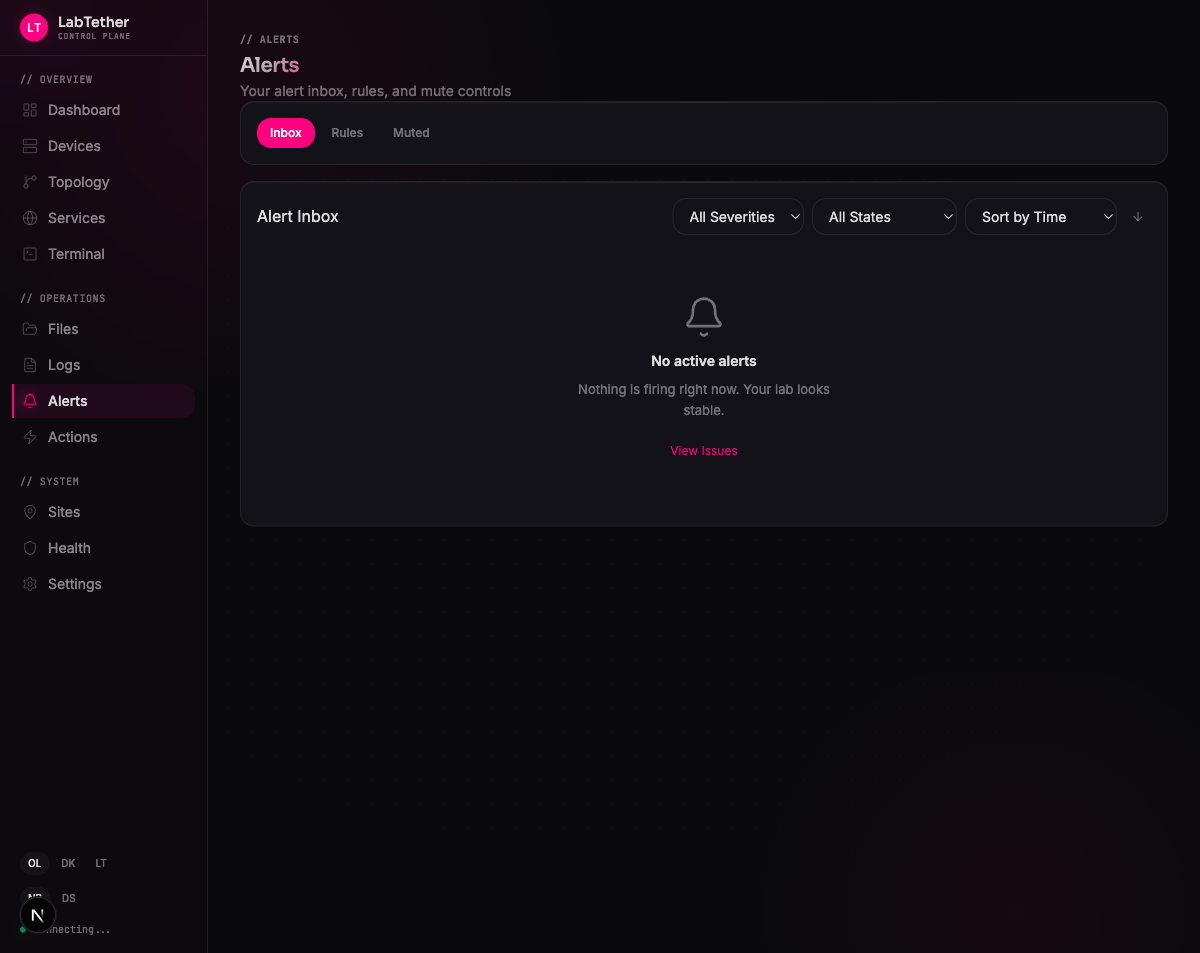Select the OL theme option
Viewport: 1200px width, 953px height.
point(35,863)
